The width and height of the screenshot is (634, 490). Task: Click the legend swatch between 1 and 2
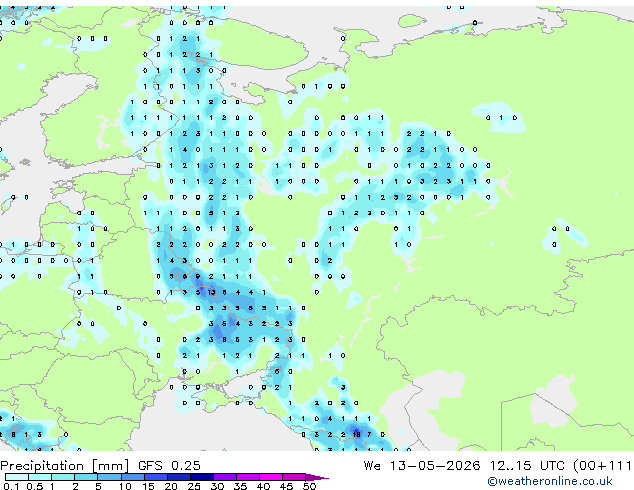coord(63,477)
